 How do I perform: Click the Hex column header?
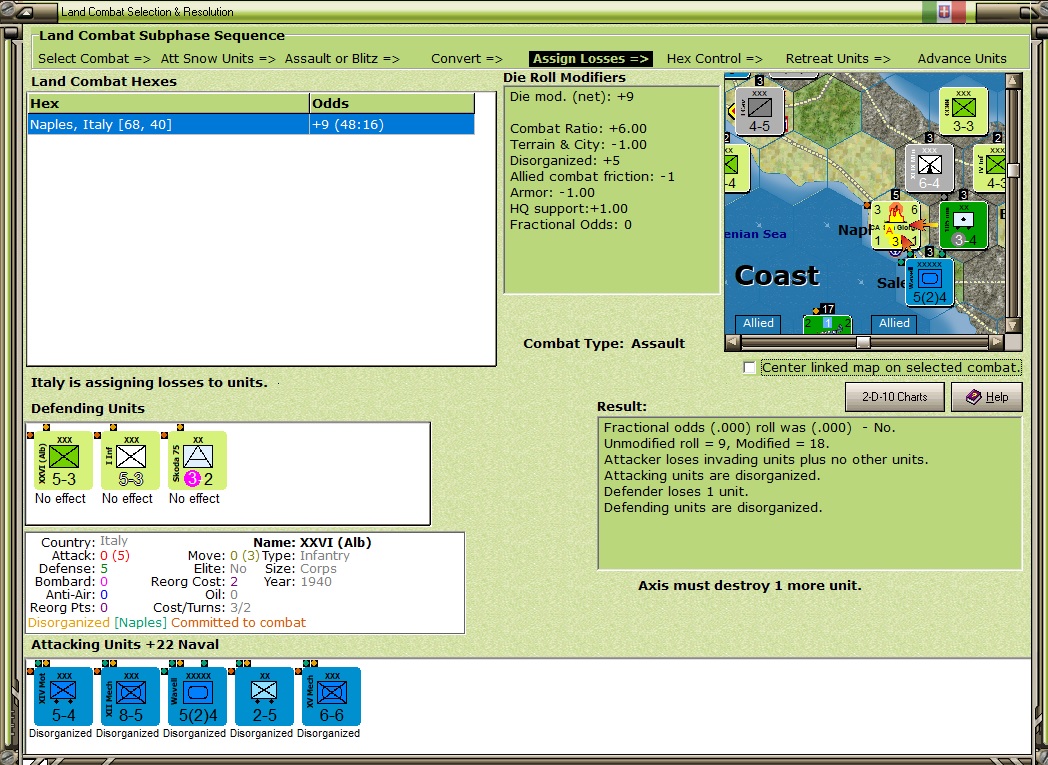tap(168, 104)
